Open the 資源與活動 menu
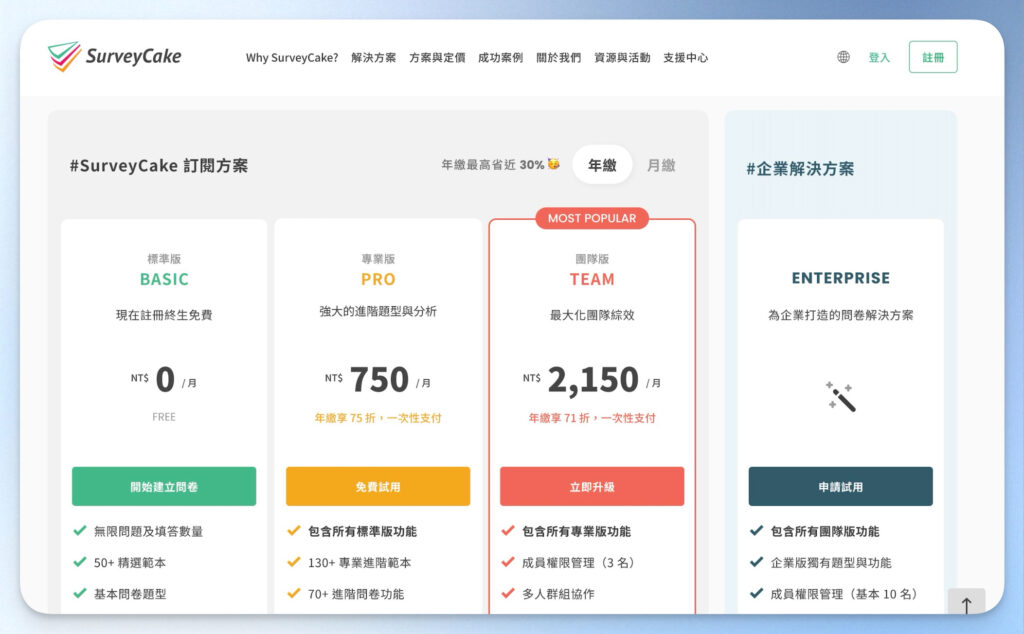 point(622,57)
